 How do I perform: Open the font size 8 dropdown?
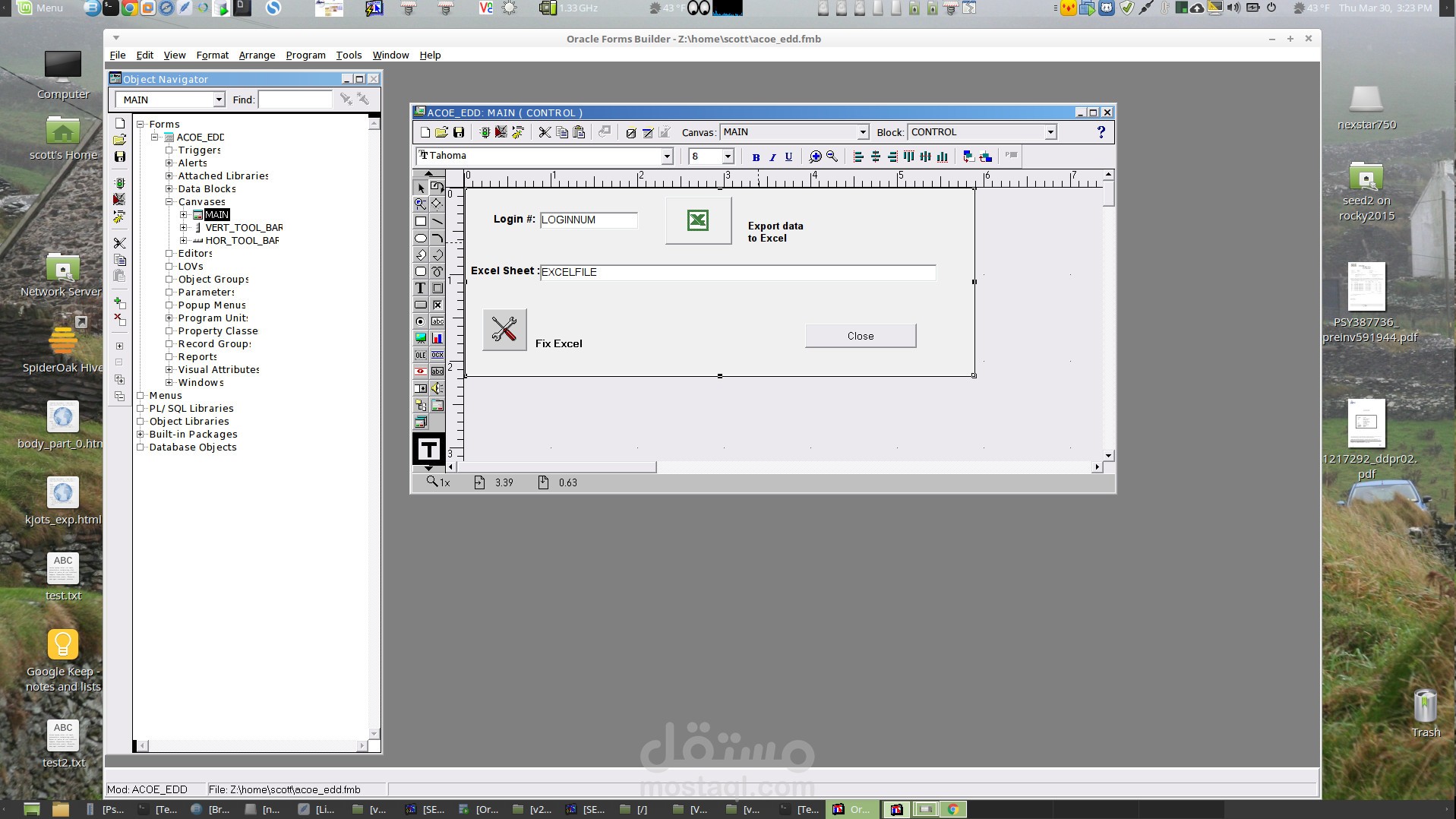pyautogui.click(x=728, y=157)
